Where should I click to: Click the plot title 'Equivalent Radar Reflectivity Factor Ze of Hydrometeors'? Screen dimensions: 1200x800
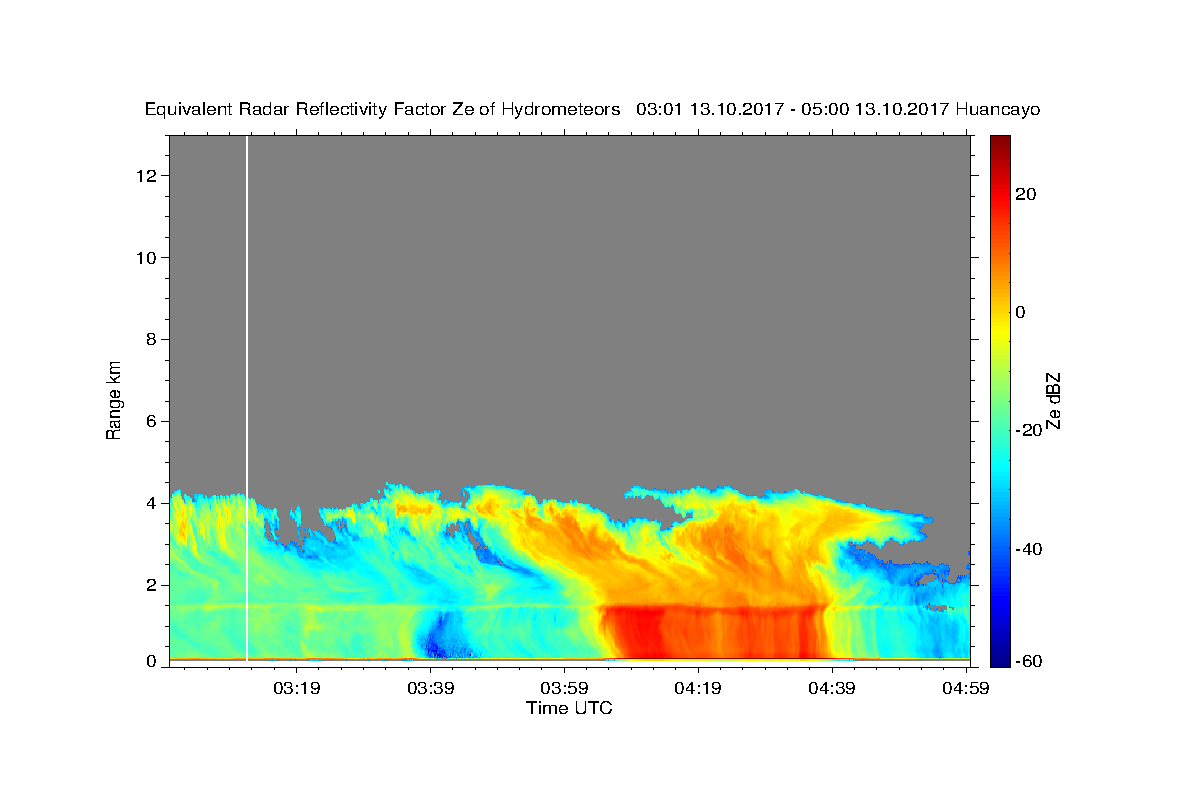coord(383,109)
